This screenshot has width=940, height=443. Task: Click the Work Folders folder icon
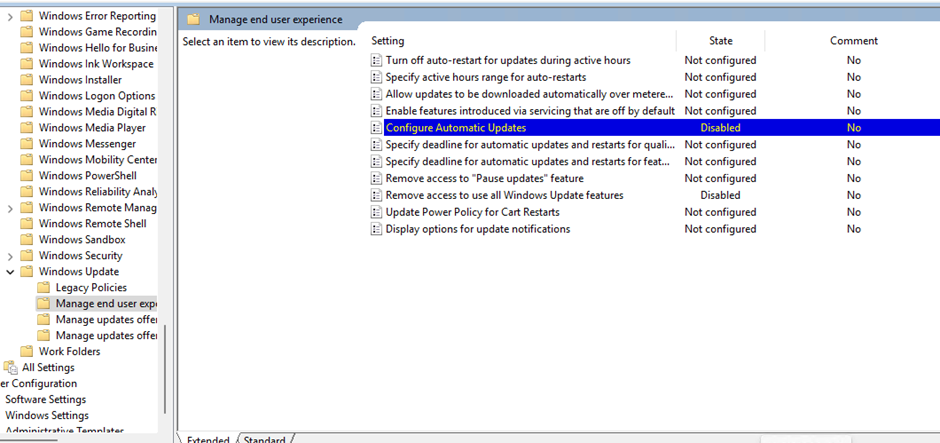(27, 352)
